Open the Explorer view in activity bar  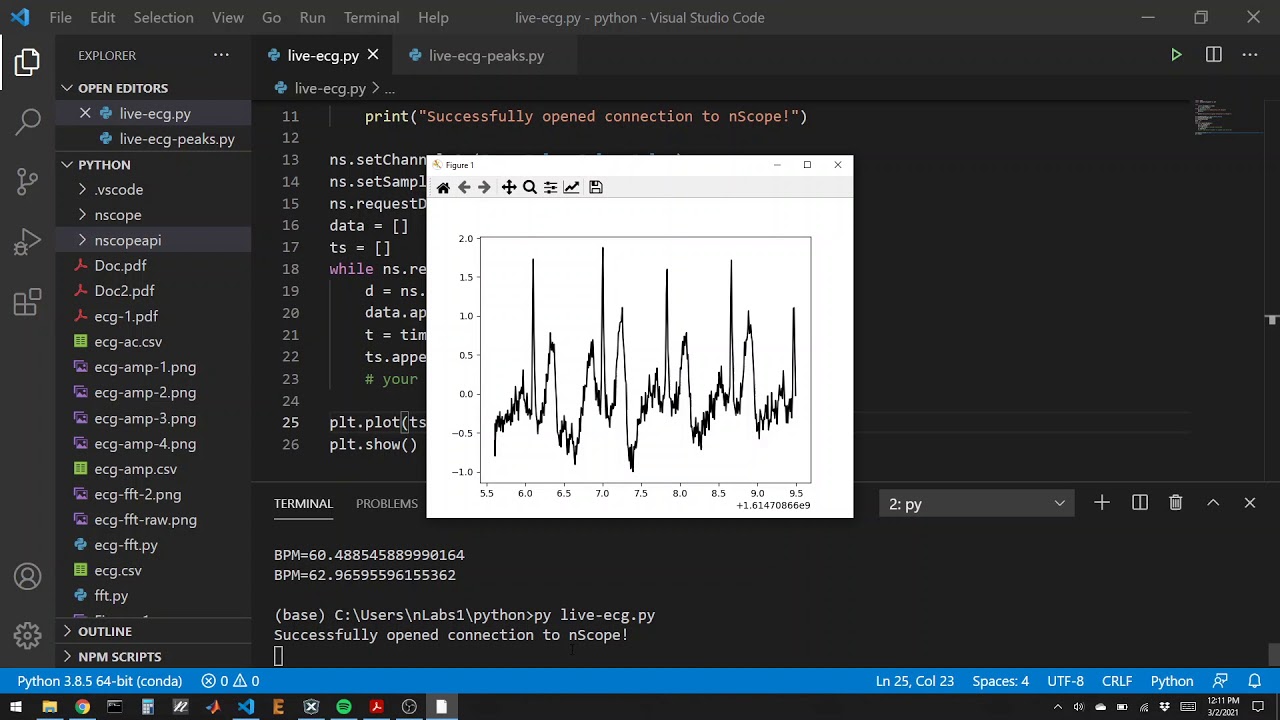(x=27, y=62)
